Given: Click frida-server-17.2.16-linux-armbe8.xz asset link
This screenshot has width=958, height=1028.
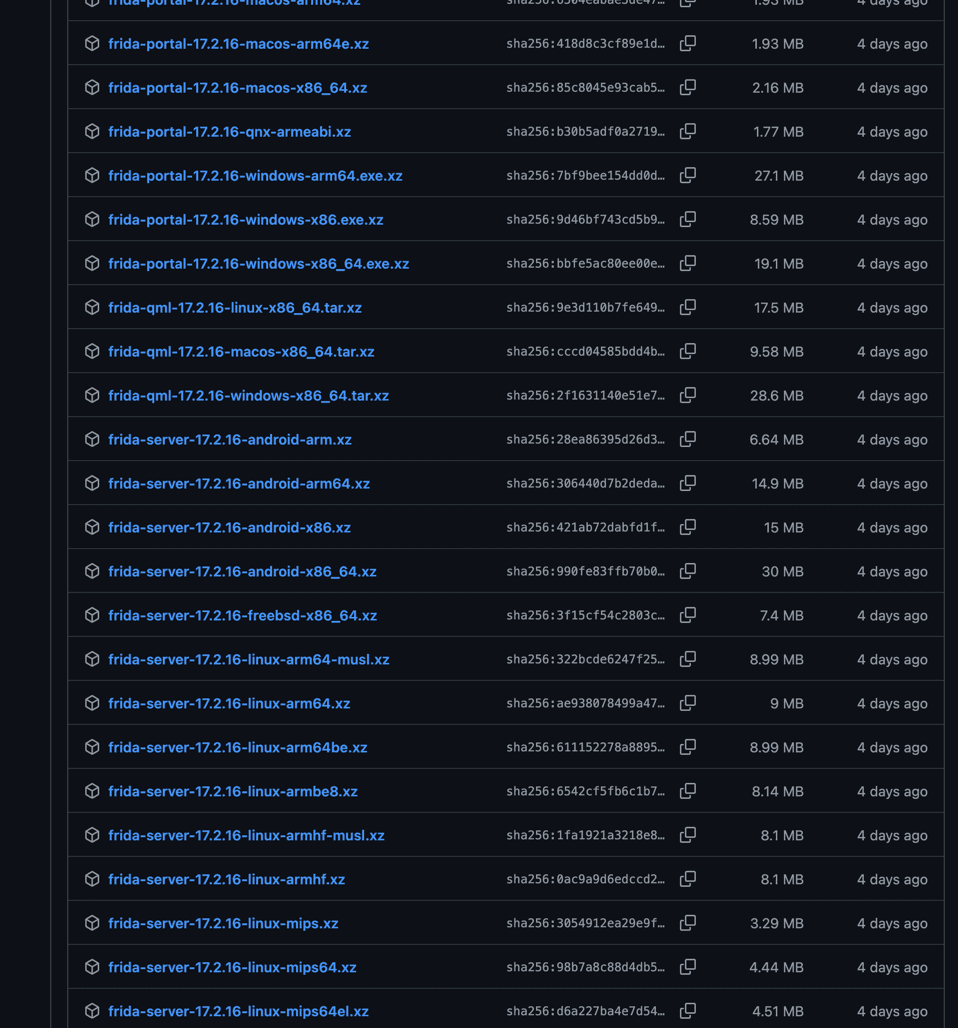Looking at the screenshot, I should click(x=232, y=792).
